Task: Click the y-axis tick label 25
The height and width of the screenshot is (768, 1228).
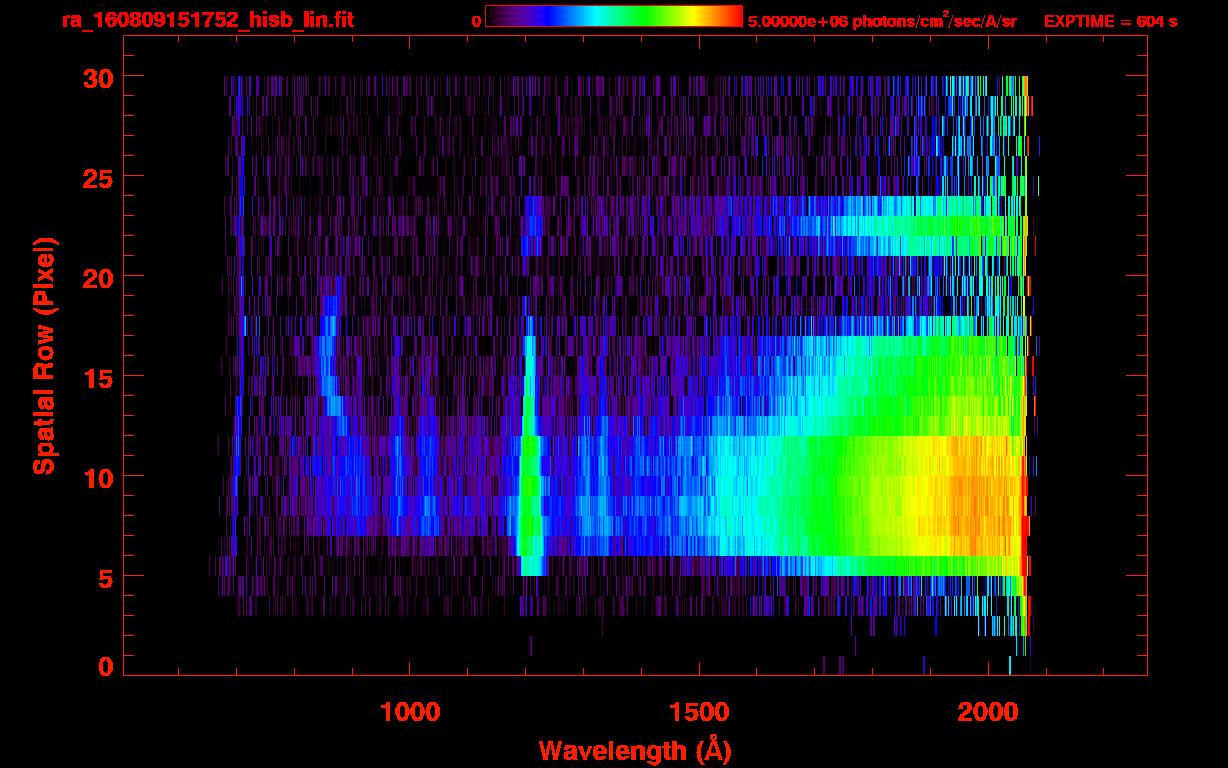Action: [99, 177]
